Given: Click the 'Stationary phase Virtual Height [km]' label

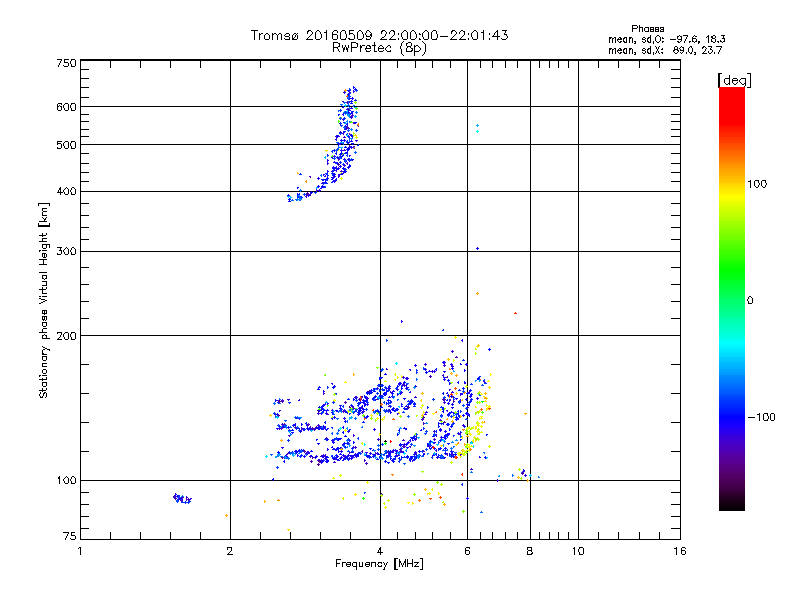Looking at the screenshot, I should [44, 301].
